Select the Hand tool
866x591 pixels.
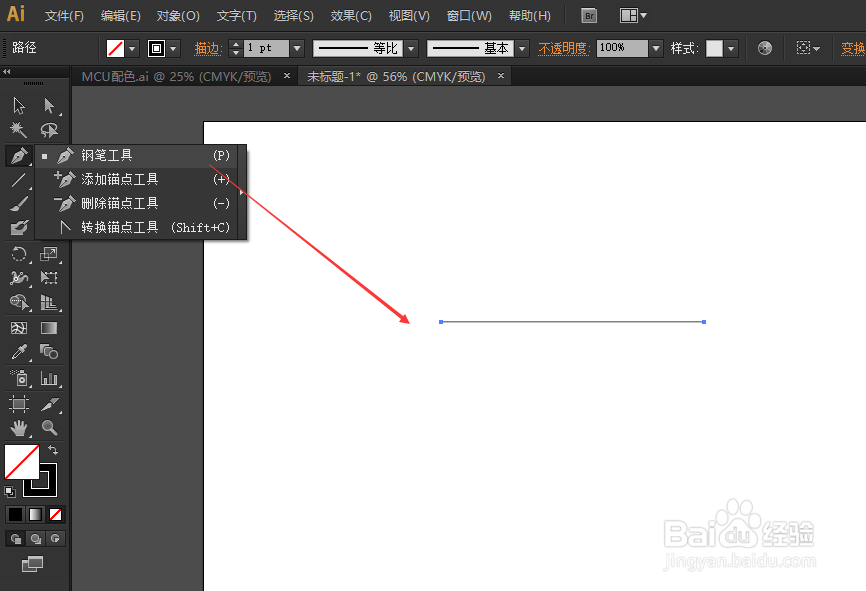coord(19,428)
